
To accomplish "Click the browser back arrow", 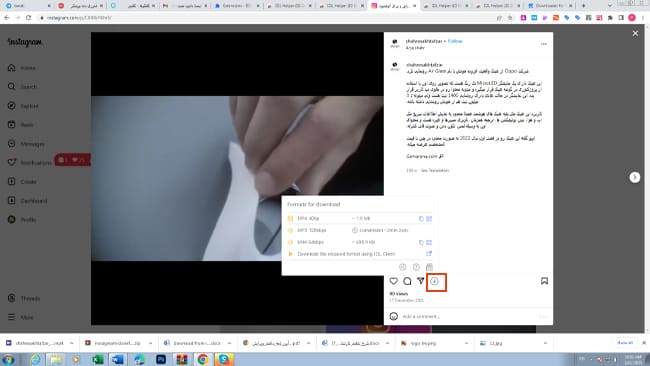I will coord(7,18).
